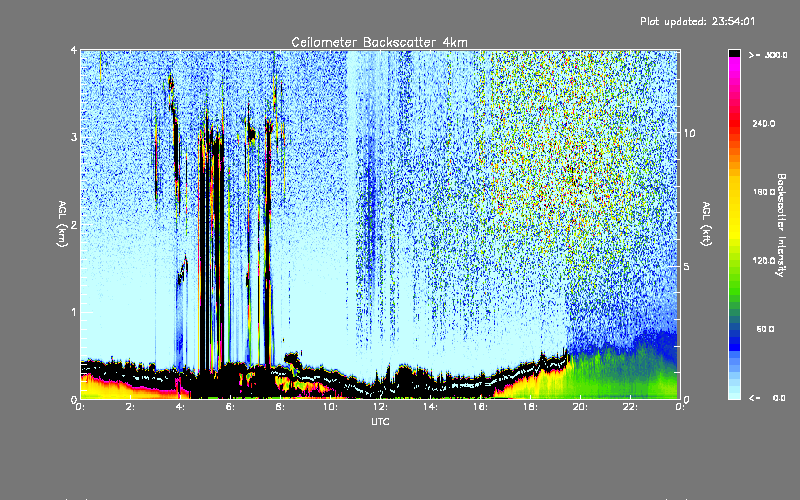Viewport: 800px width, 500px height.
Task: Click the colorbar value '120.0'
Action: coord(764,261)
